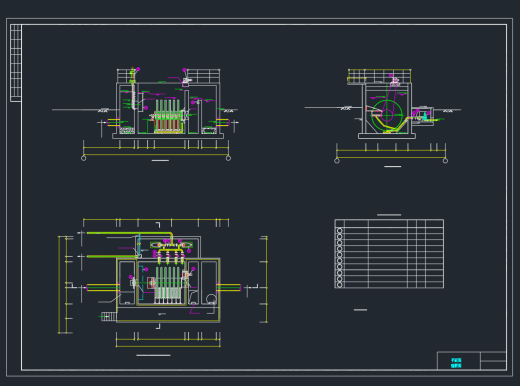
Task: Select the front section view drawing at top left
Action: [x=145, y=114]
